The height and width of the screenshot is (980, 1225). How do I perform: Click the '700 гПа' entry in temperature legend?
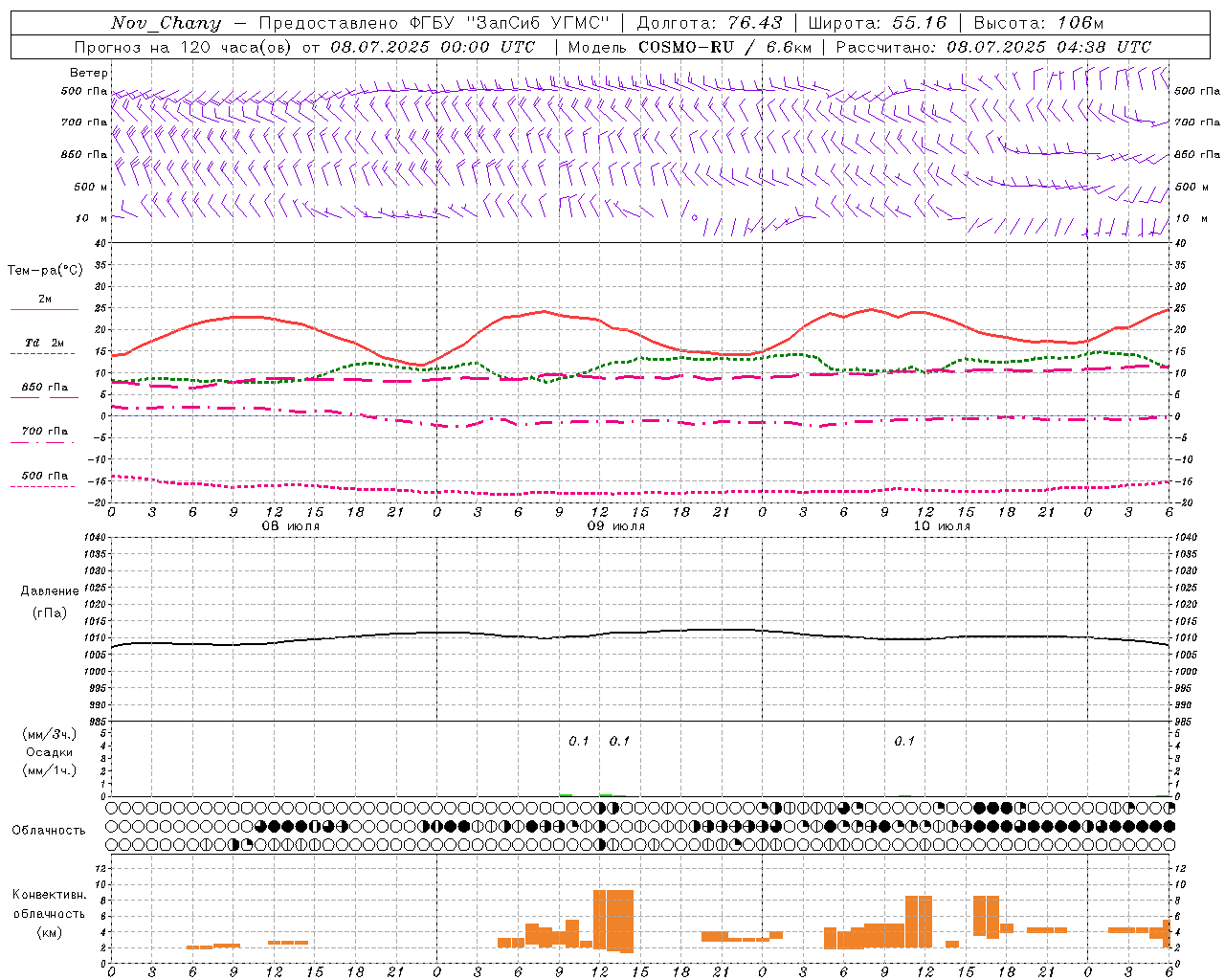click(44, 432)
